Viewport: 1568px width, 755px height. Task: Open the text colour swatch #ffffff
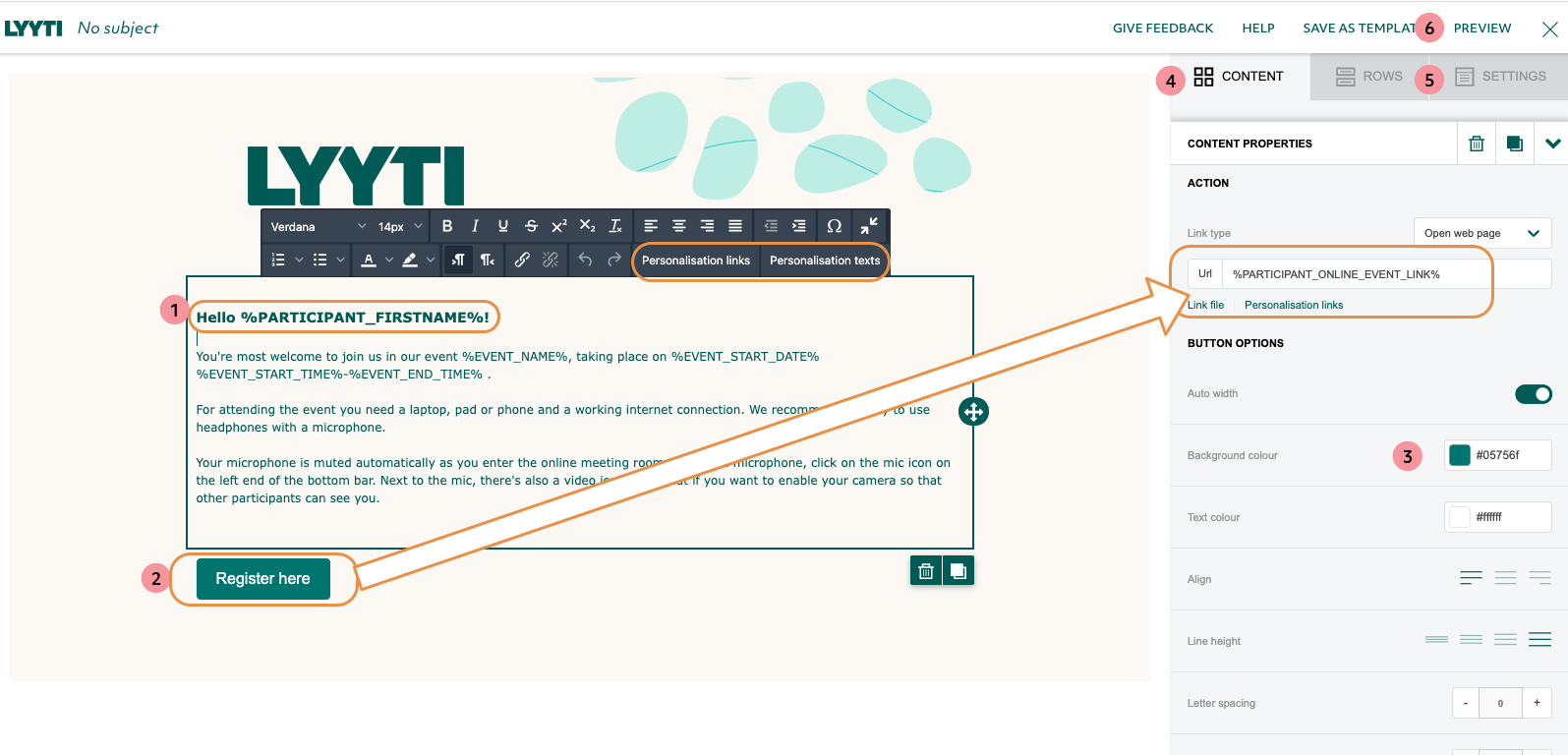pyautogui.click(x=1460, y=517)
